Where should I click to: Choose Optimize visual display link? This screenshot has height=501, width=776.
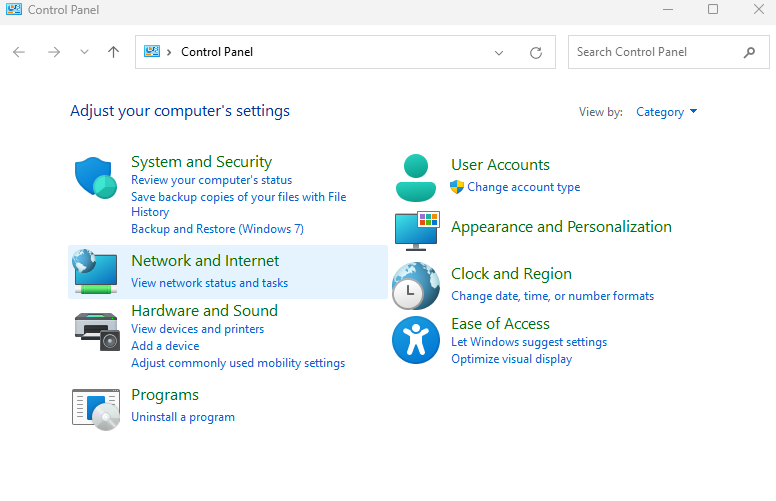511,359
